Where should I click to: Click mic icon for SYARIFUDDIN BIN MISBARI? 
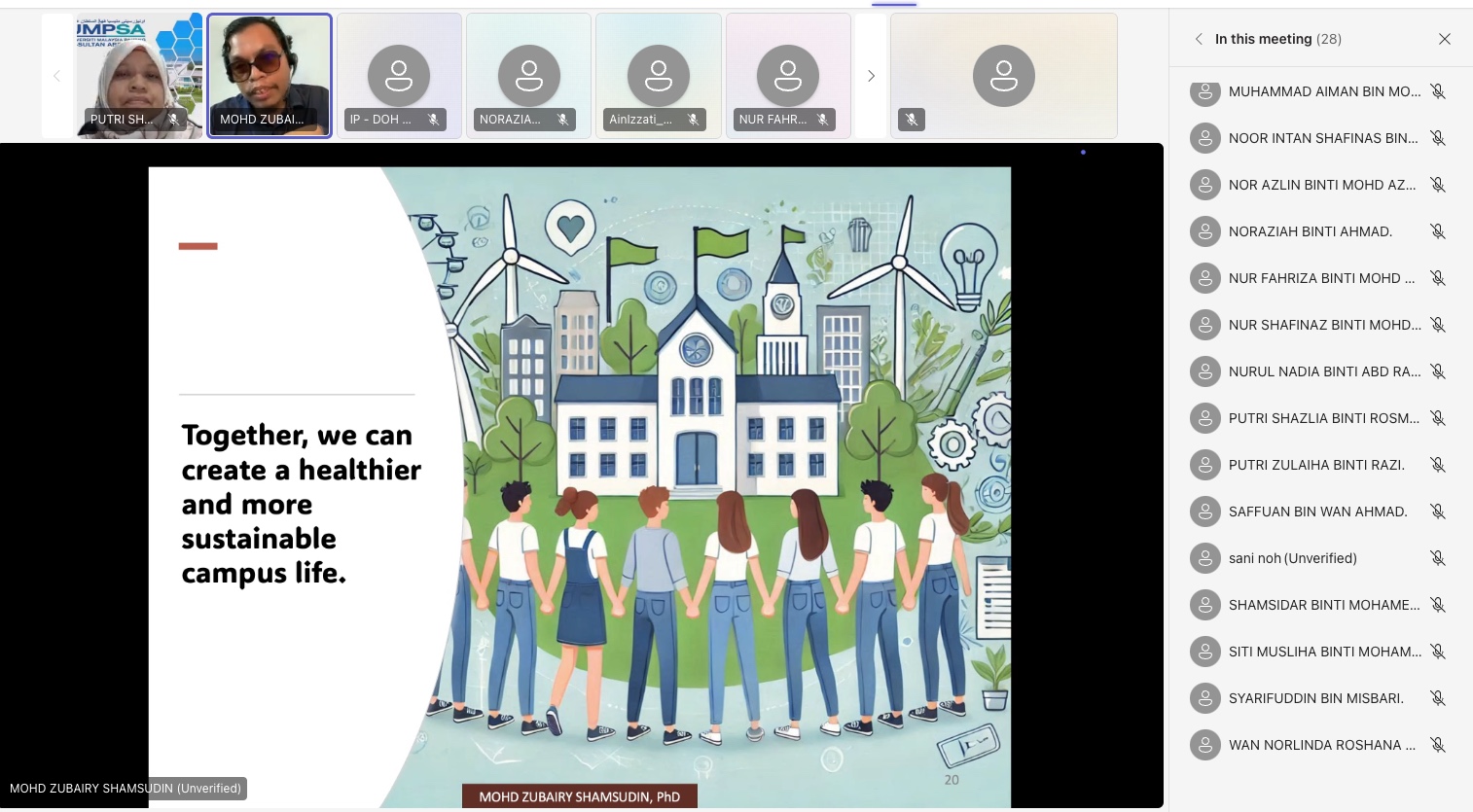click(x=1438, y=698)
